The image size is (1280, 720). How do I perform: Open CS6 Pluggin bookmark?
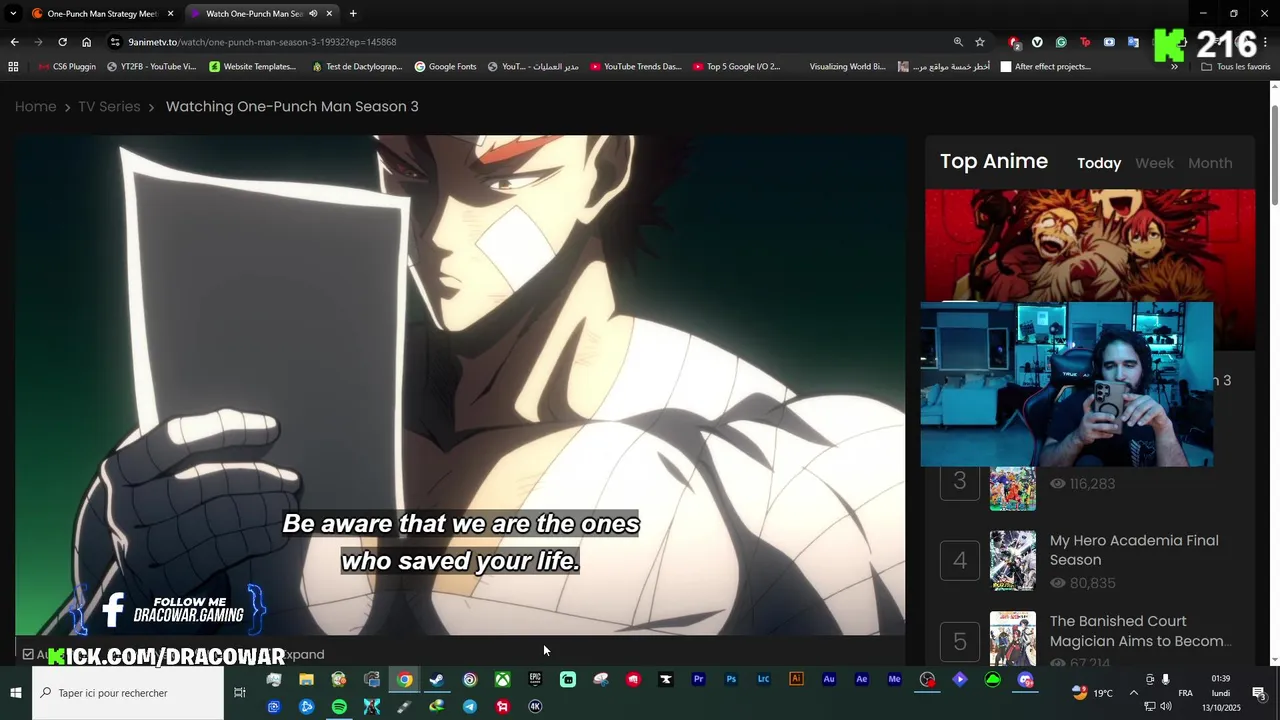point(67,67)
